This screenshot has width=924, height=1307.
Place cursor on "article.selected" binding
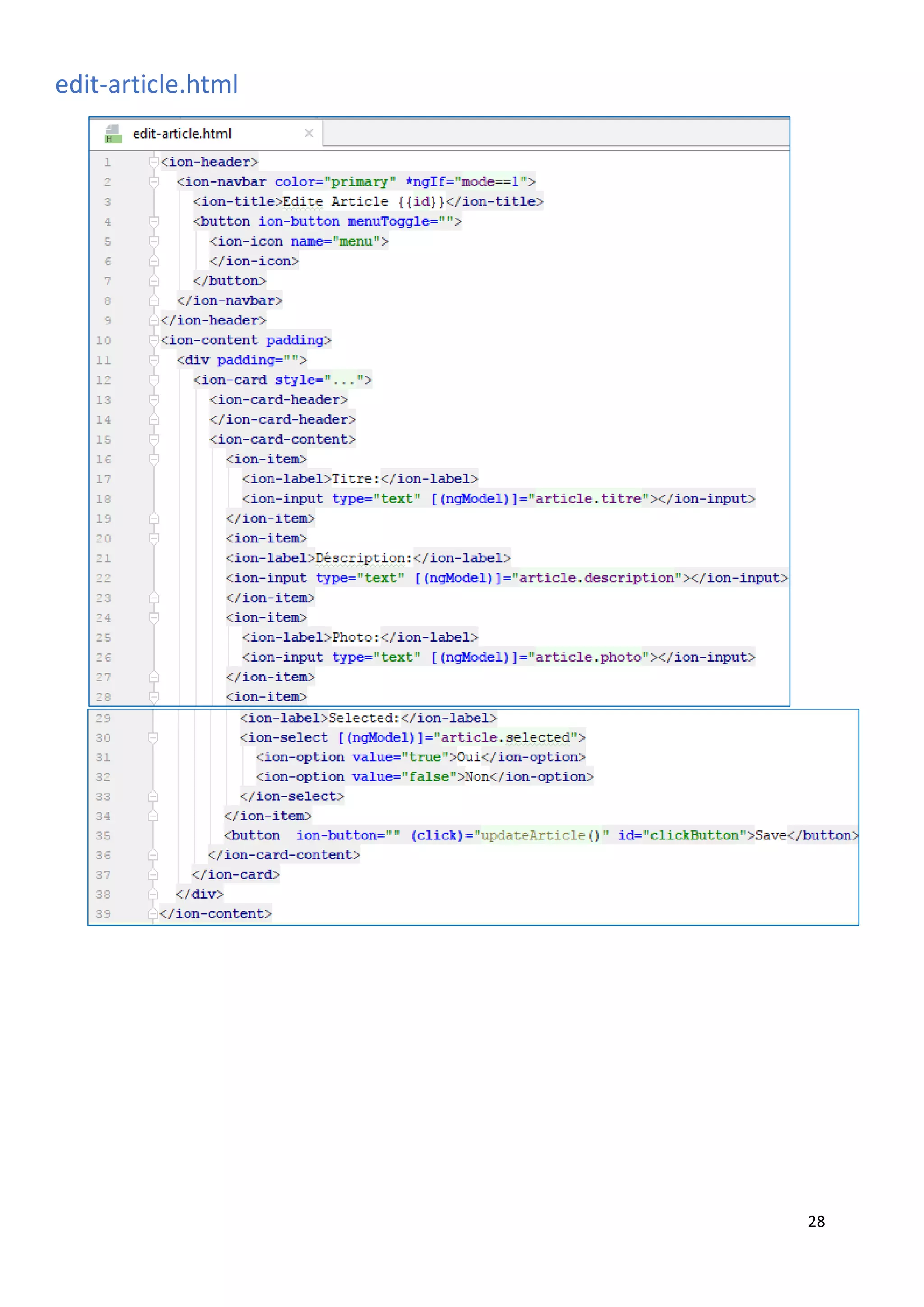pos(505,738)
